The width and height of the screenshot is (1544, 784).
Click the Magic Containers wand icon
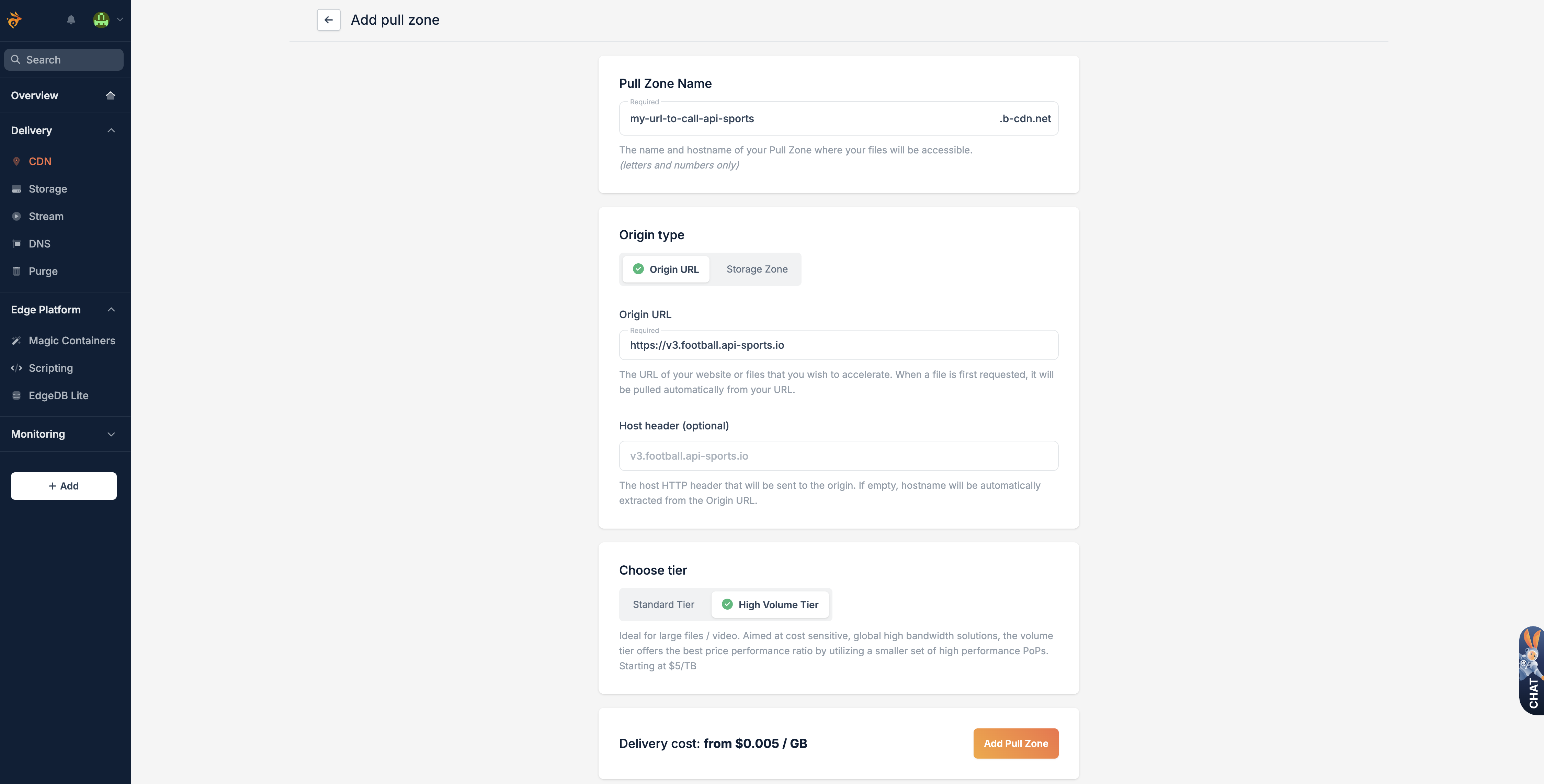pyautogui.click(x=16, y=340)
